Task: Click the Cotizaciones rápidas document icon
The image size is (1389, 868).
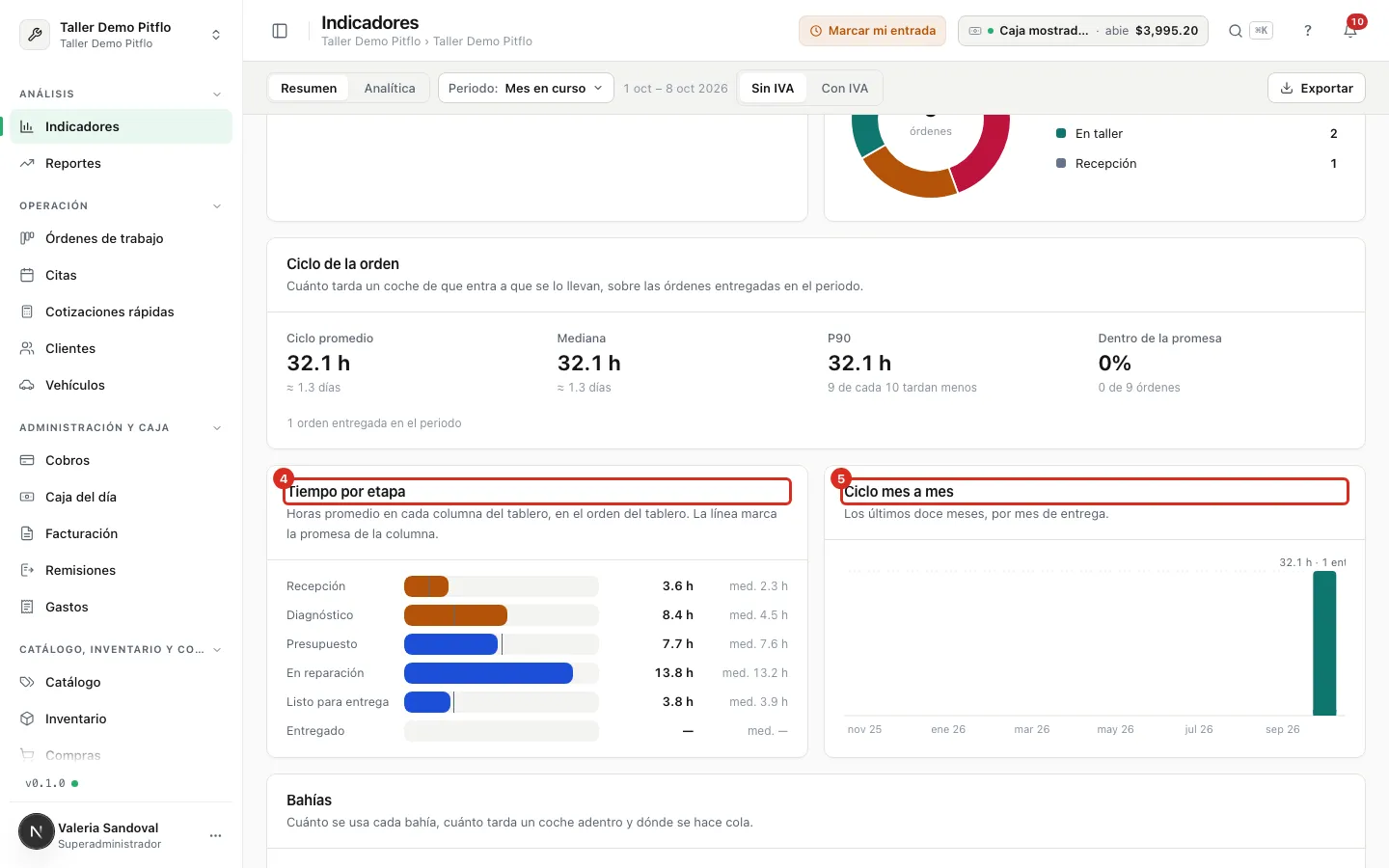Action: pyautogui.click(x=27, y=312)
